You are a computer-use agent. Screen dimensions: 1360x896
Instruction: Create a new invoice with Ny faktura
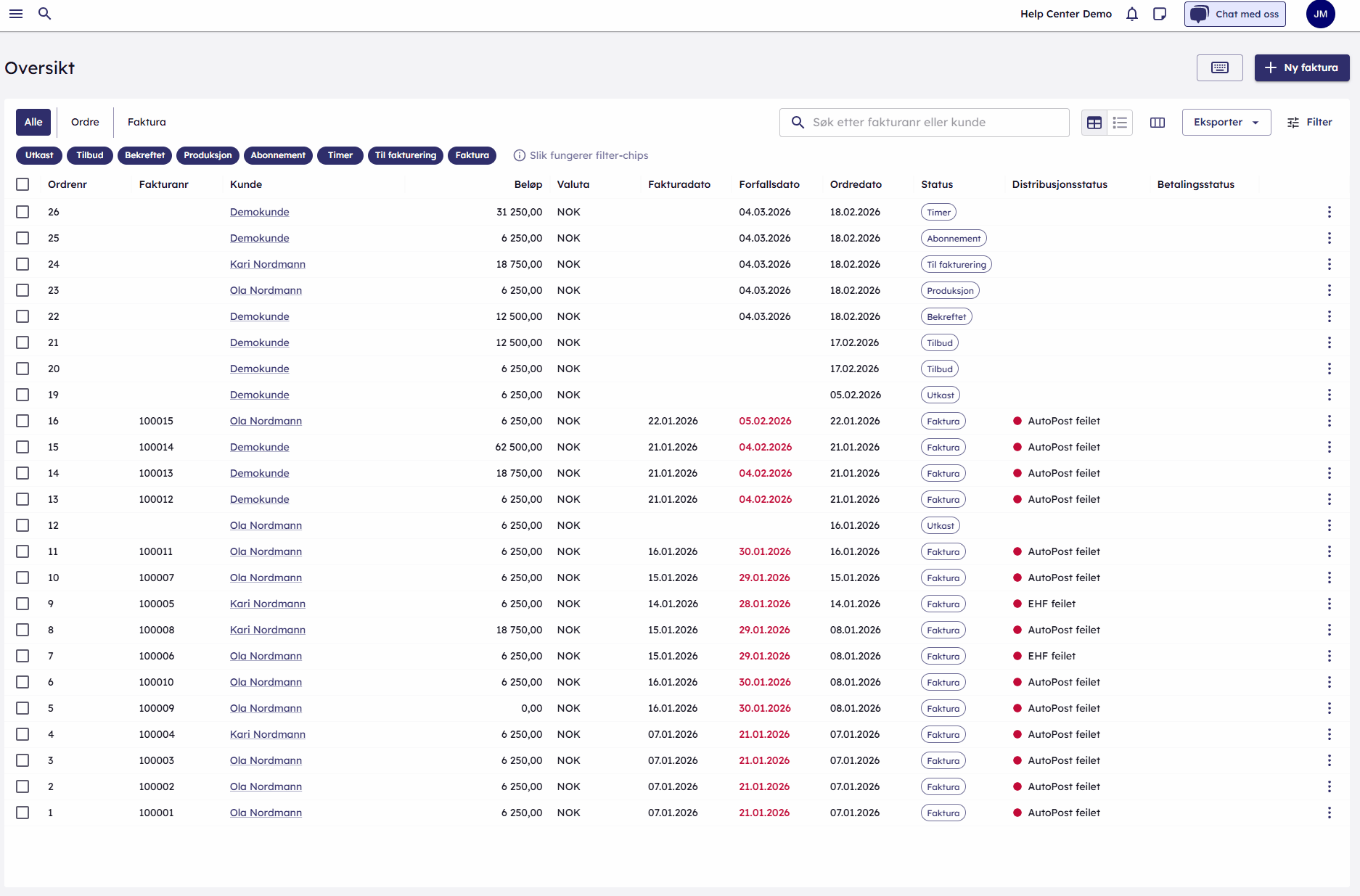click(x=1301, y=67)
